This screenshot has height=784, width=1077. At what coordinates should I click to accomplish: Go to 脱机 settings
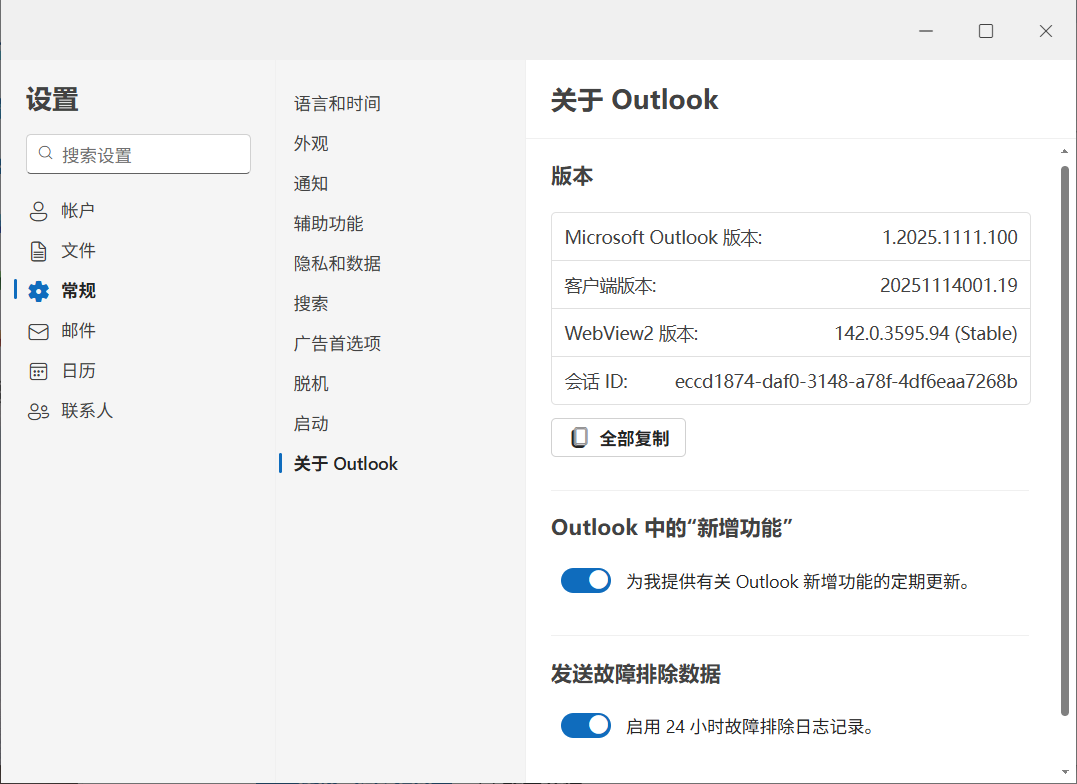(x=311, y=383)
